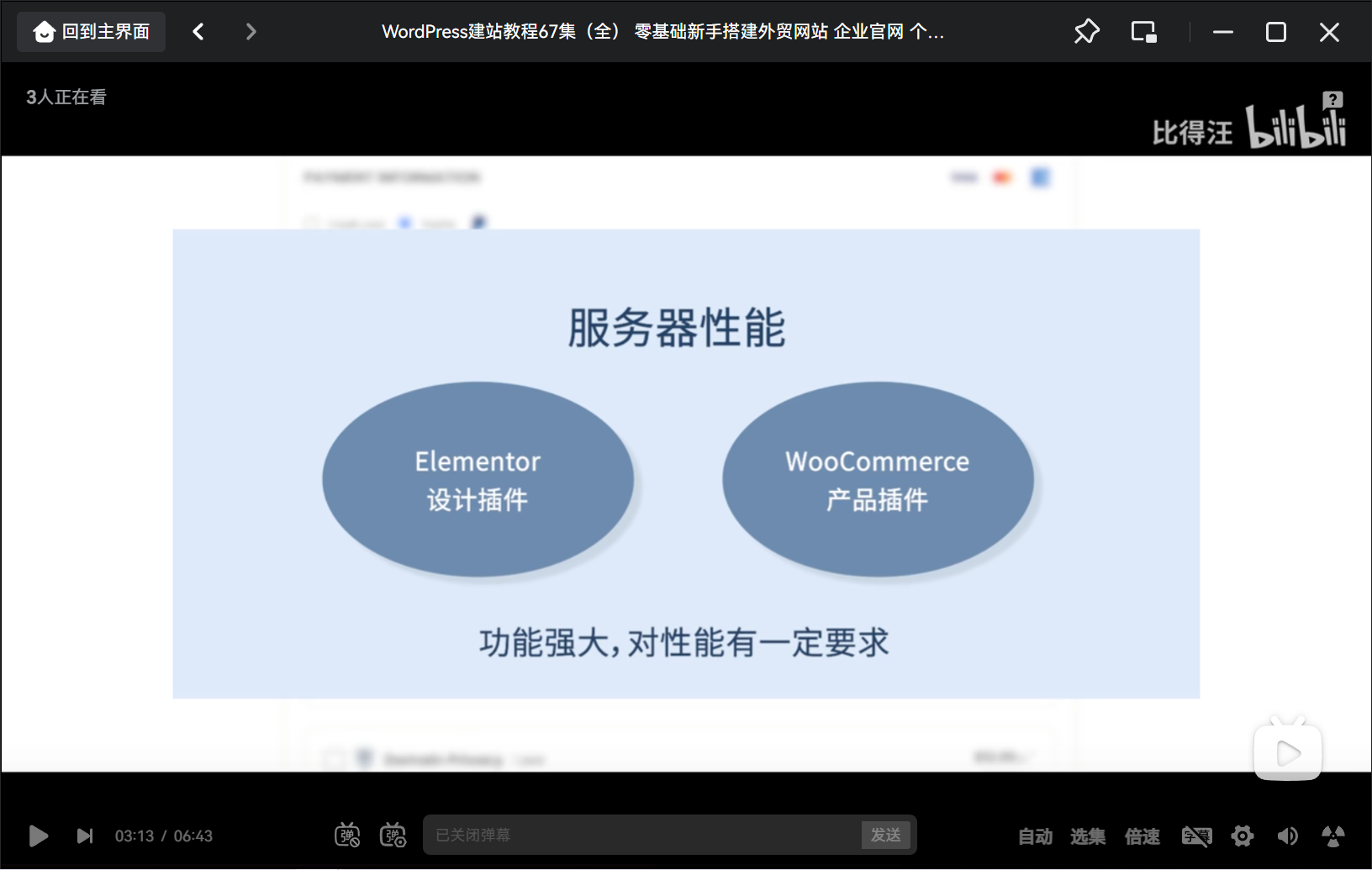Play the paused video
Image resolution: width=1372 pixels, height=870 pixels.
click(x=38, y=836)
